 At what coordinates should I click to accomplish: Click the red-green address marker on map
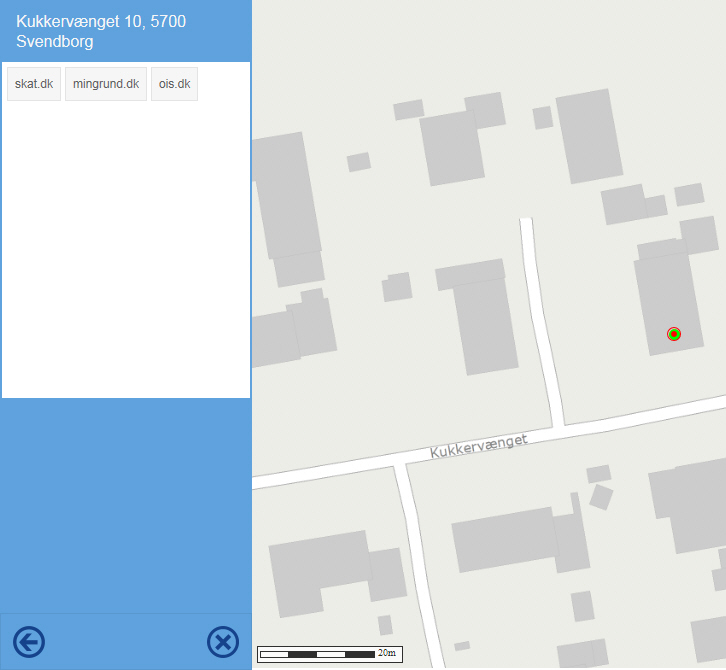(x=674, y=334)
